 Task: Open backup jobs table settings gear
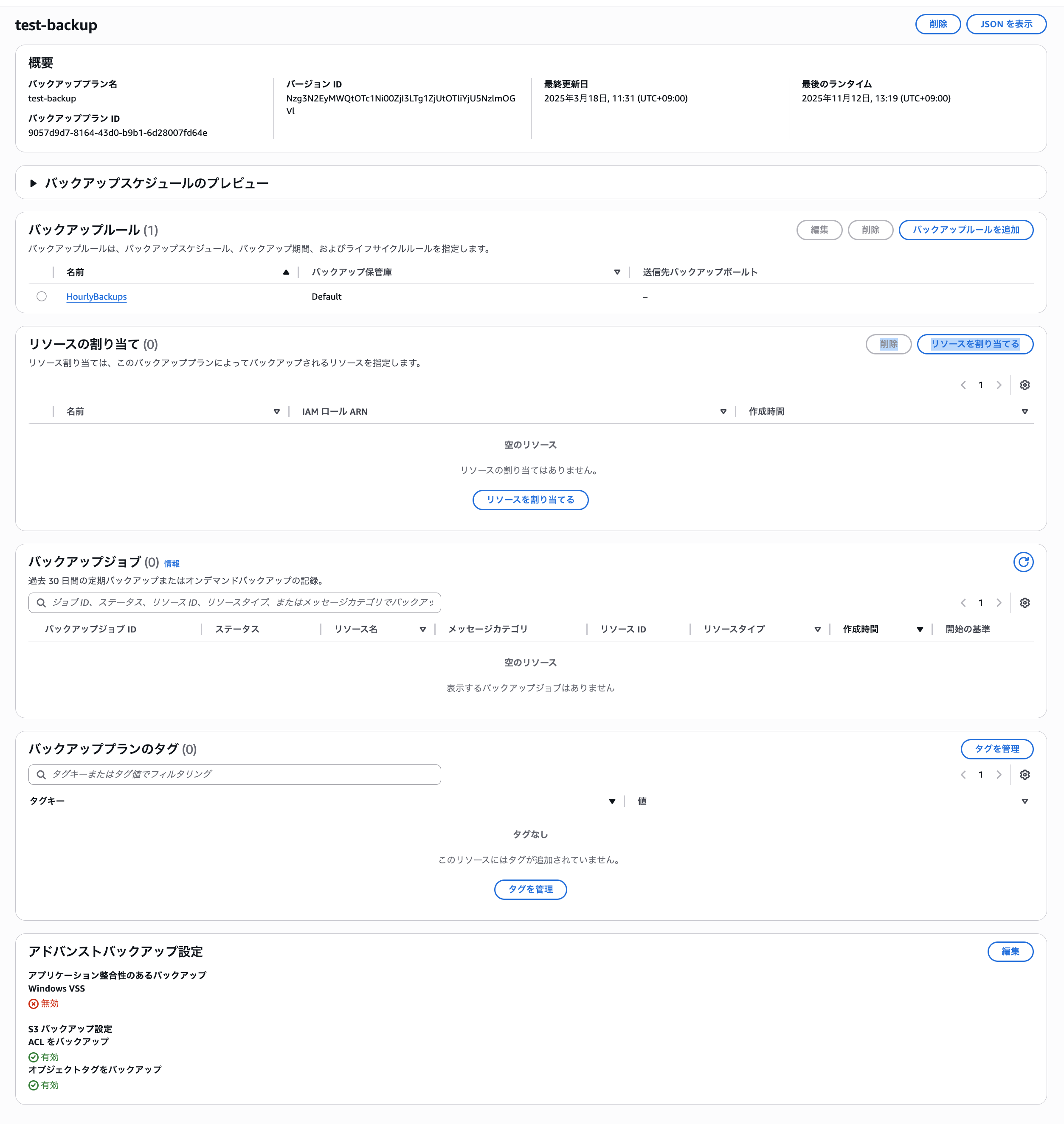click(x=1024, y=603)
